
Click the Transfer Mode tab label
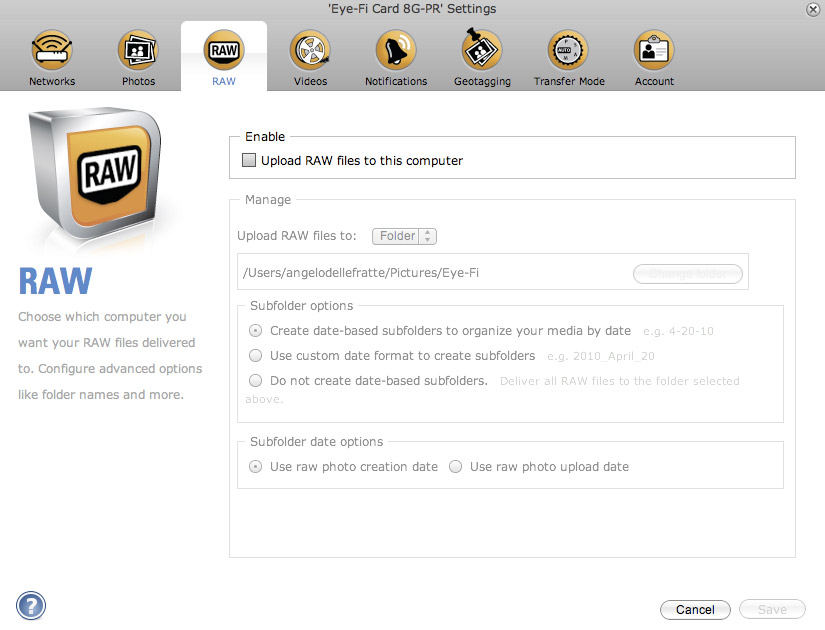point(569,81)
